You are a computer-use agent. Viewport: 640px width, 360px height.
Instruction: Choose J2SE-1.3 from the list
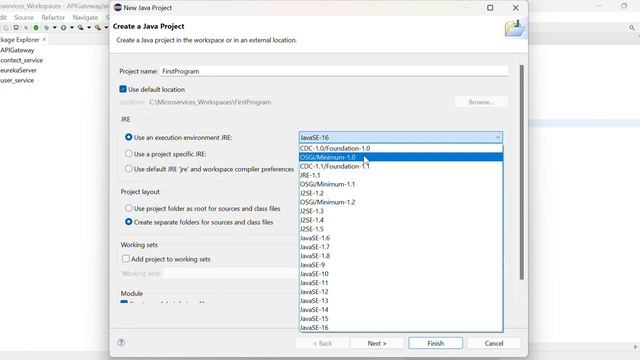point(401,211)
